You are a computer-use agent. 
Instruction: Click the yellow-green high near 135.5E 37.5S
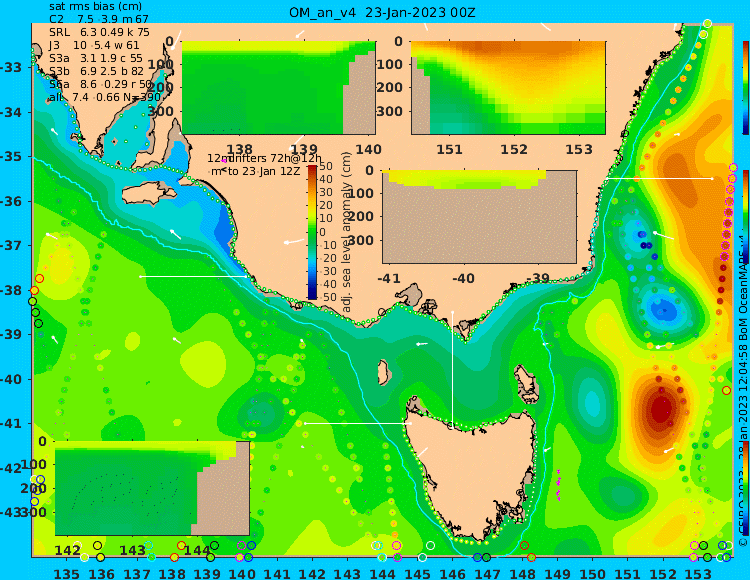(65, 265)
